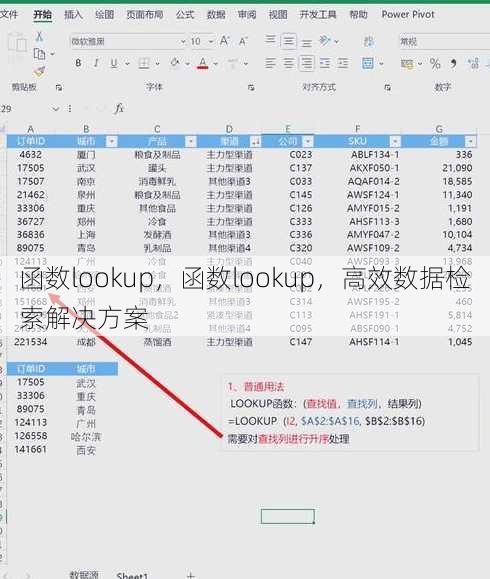490x579 pixels.
Task: Open the 审阅 ribbon tab
Action: tap(247, 15)
